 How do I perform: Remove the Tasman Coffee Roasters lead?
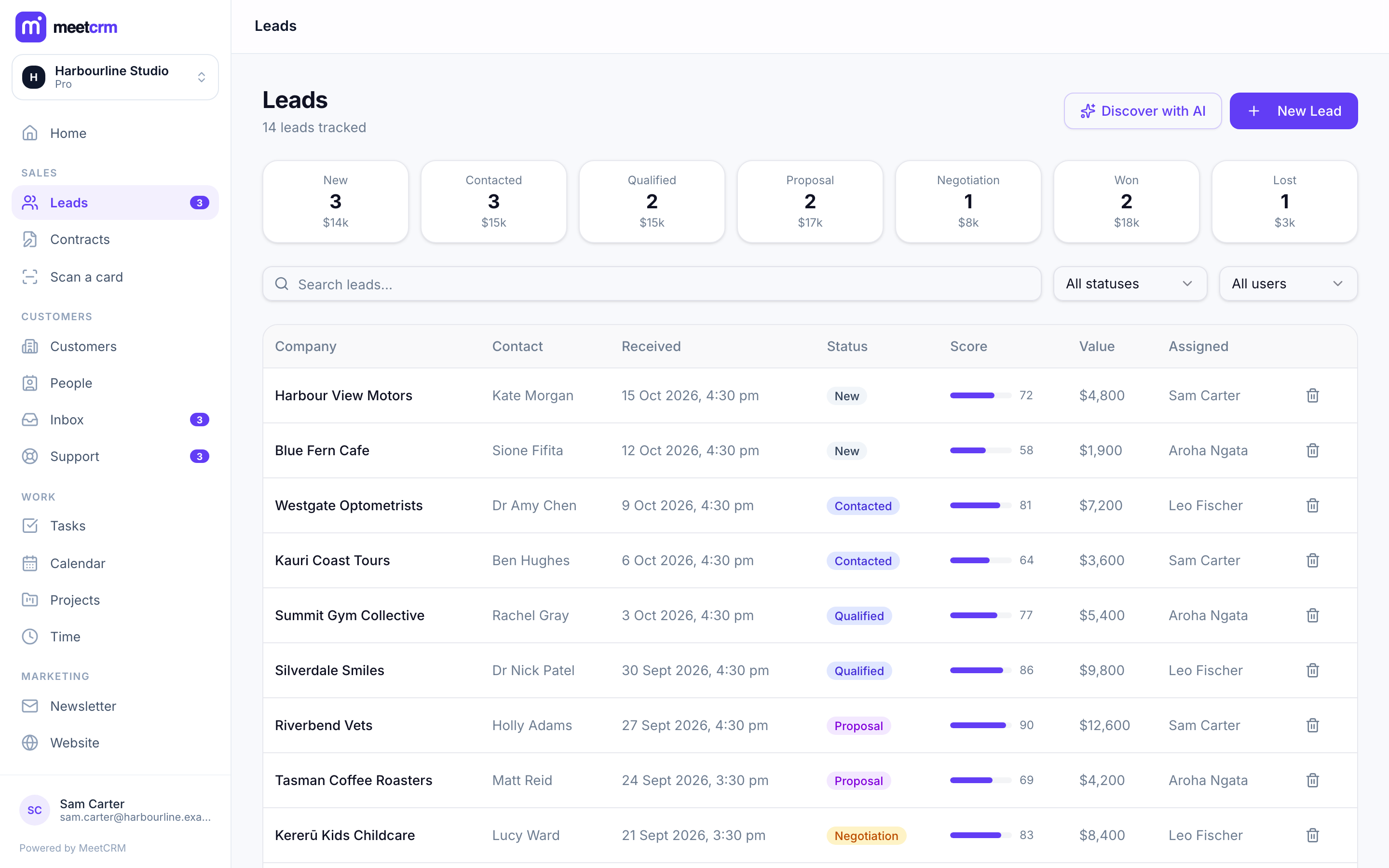pos(1313,780)
